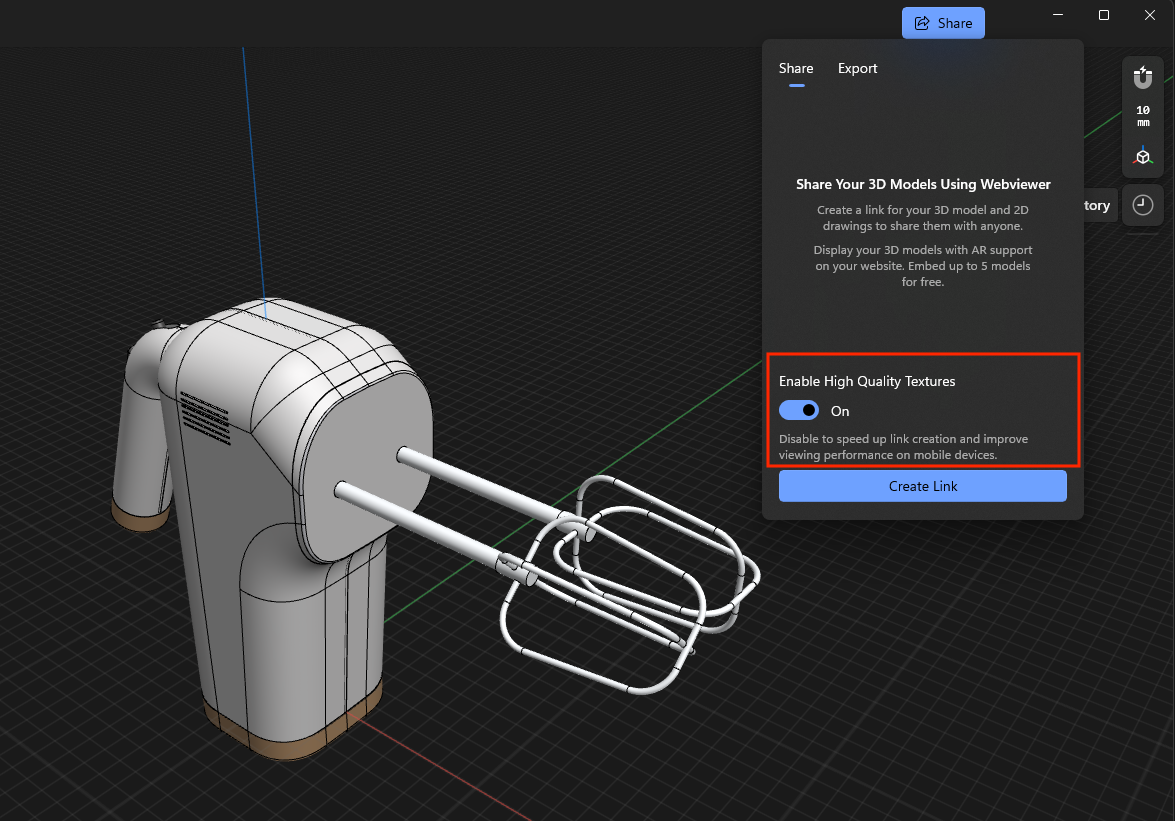Click the 10 mm grid size value
The image size is (1175, 821).
point(1143,115)
